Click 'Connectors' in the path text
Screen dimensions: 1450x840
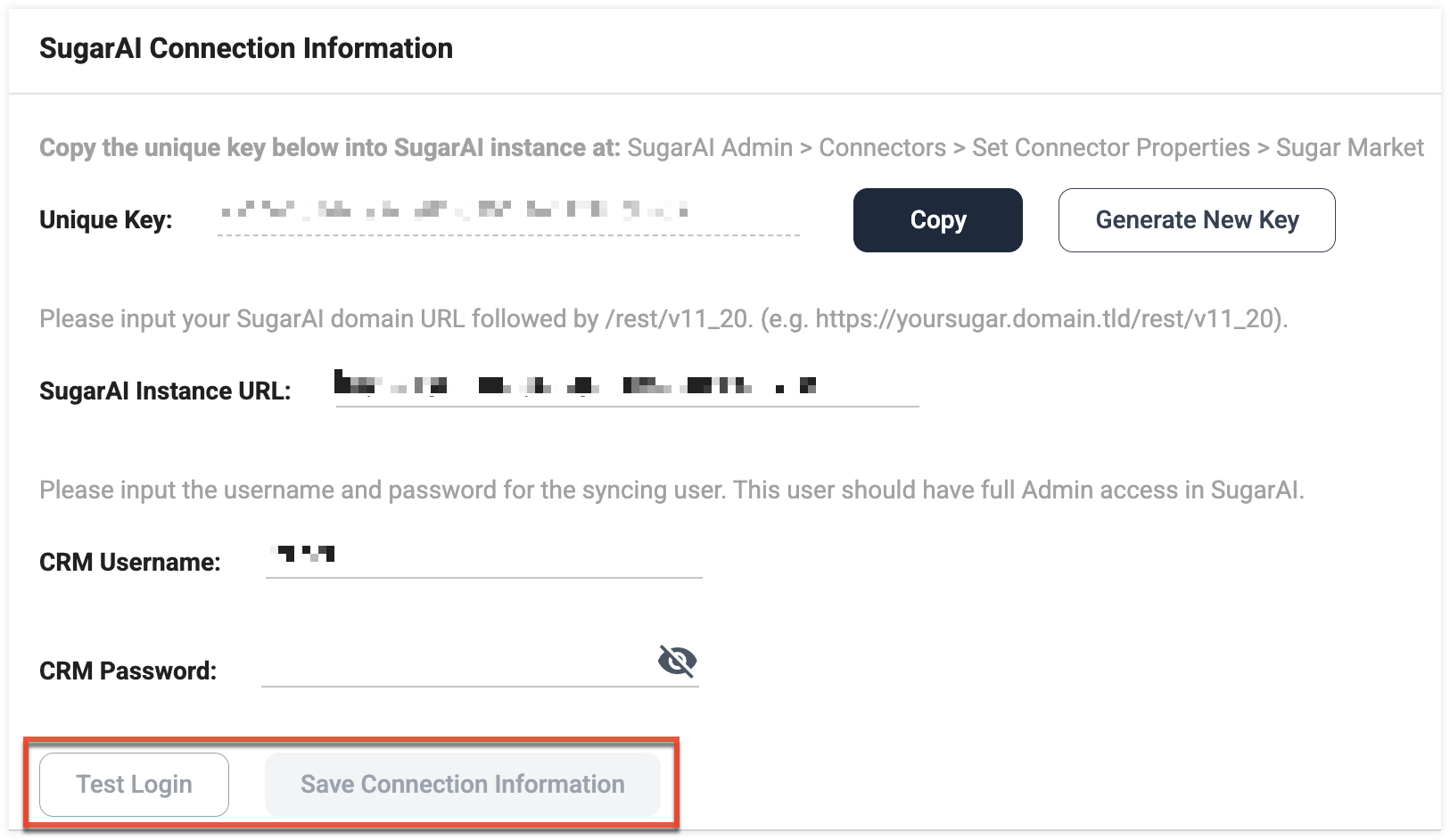click(882, 148)
